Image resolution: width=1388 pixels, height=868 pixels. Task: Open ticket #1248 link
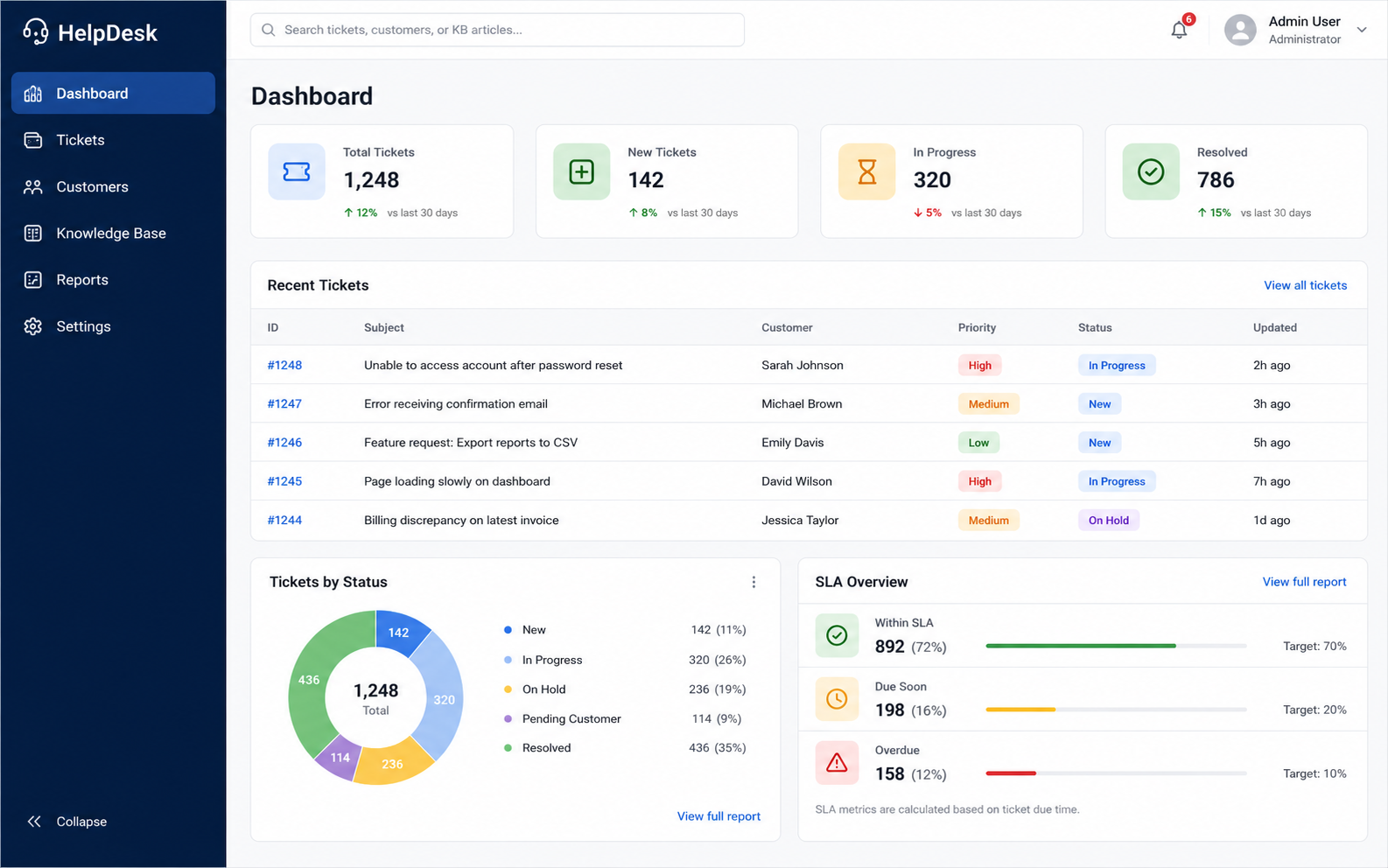(284, 365)
